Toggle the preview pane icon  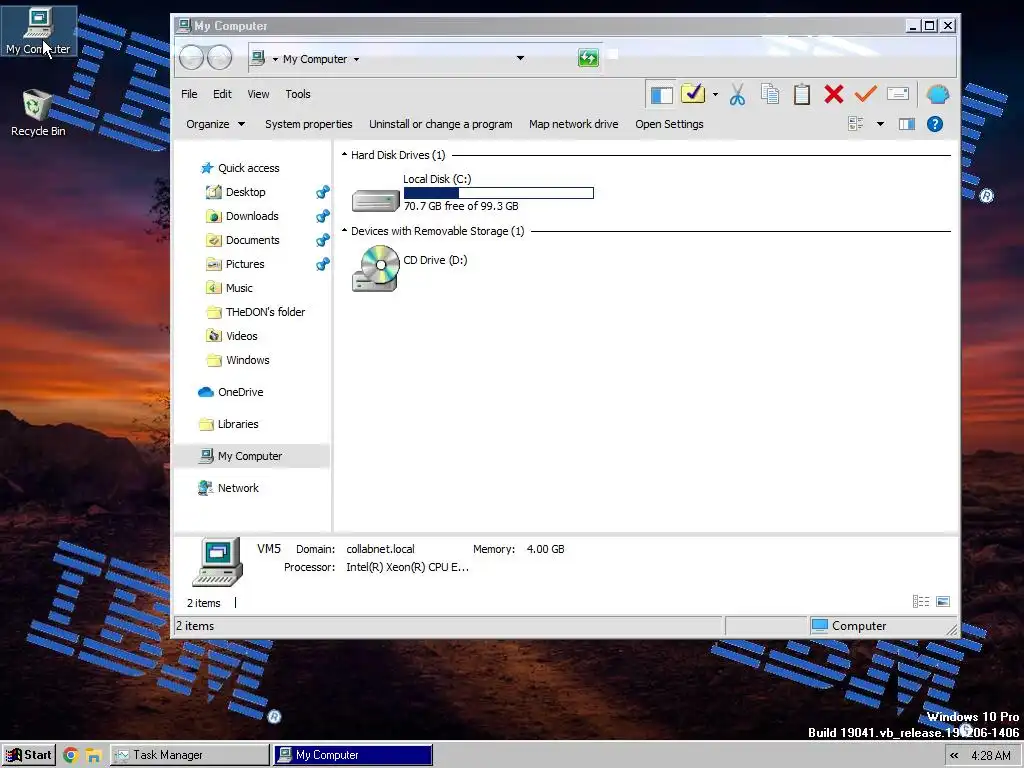click(906, 124)
